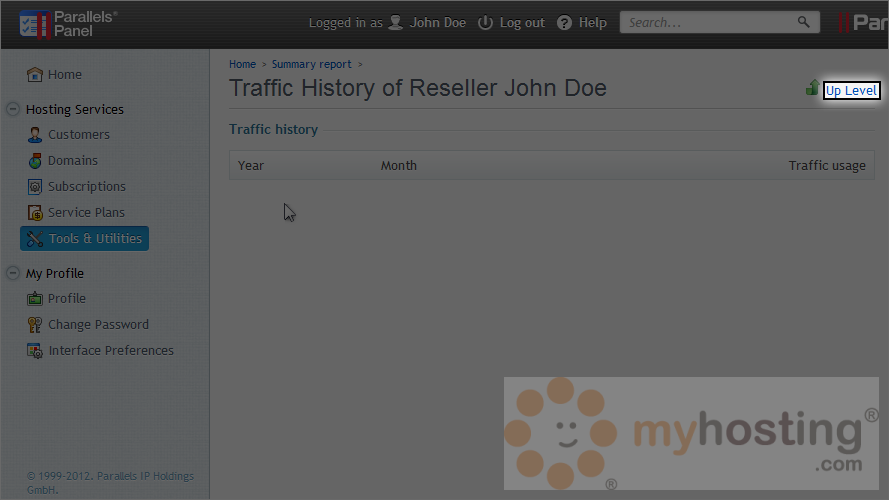This screenshot has height=500, width=889.
Task: Click Summary report breadcrumb link
Action: [x=311, y=64]
